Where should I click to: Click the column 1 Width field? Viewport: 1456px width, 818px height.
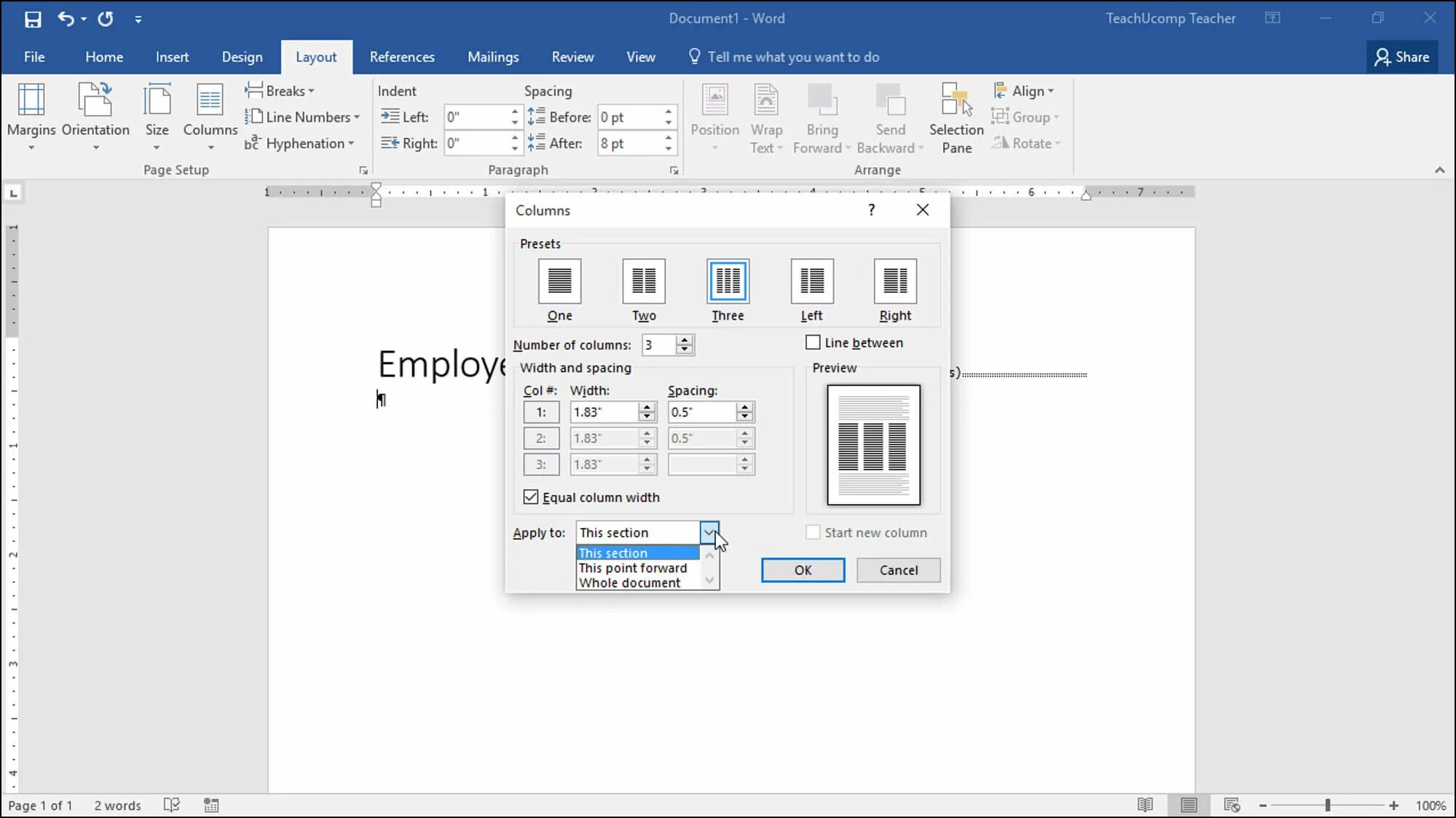[603, 412]
